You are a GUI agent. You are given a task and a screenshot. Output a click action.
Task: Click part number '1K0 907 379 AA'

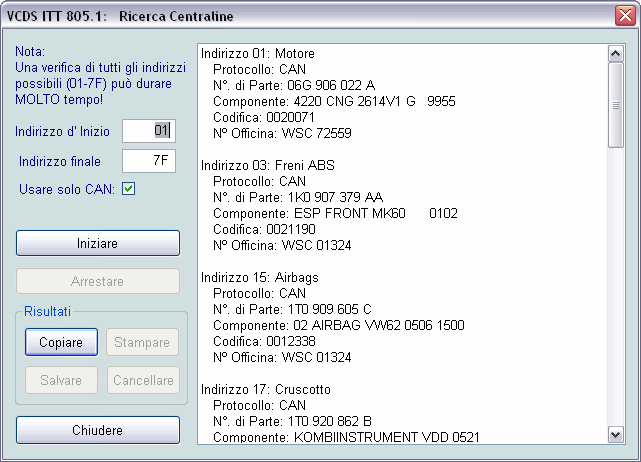pos(335,197)
